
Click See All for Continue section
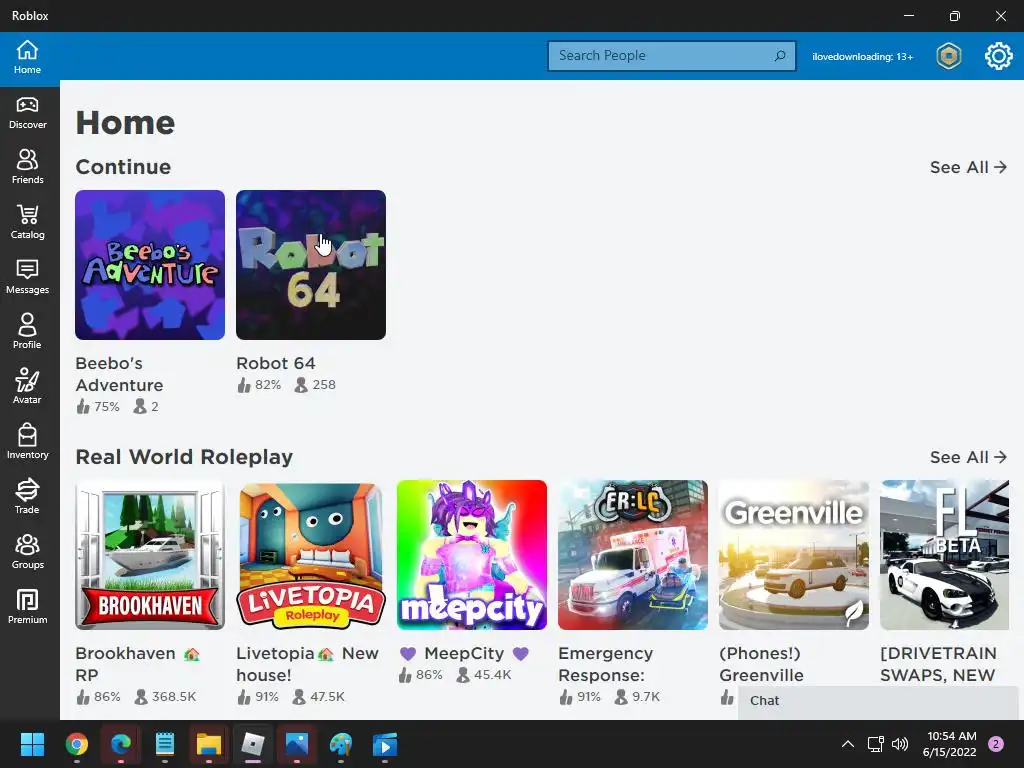968,167
